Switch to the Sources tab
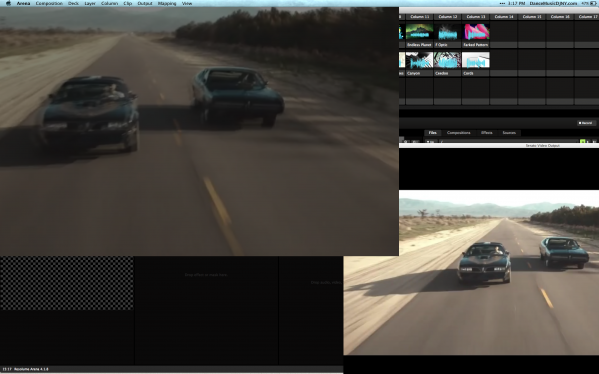 click(509, 133)
